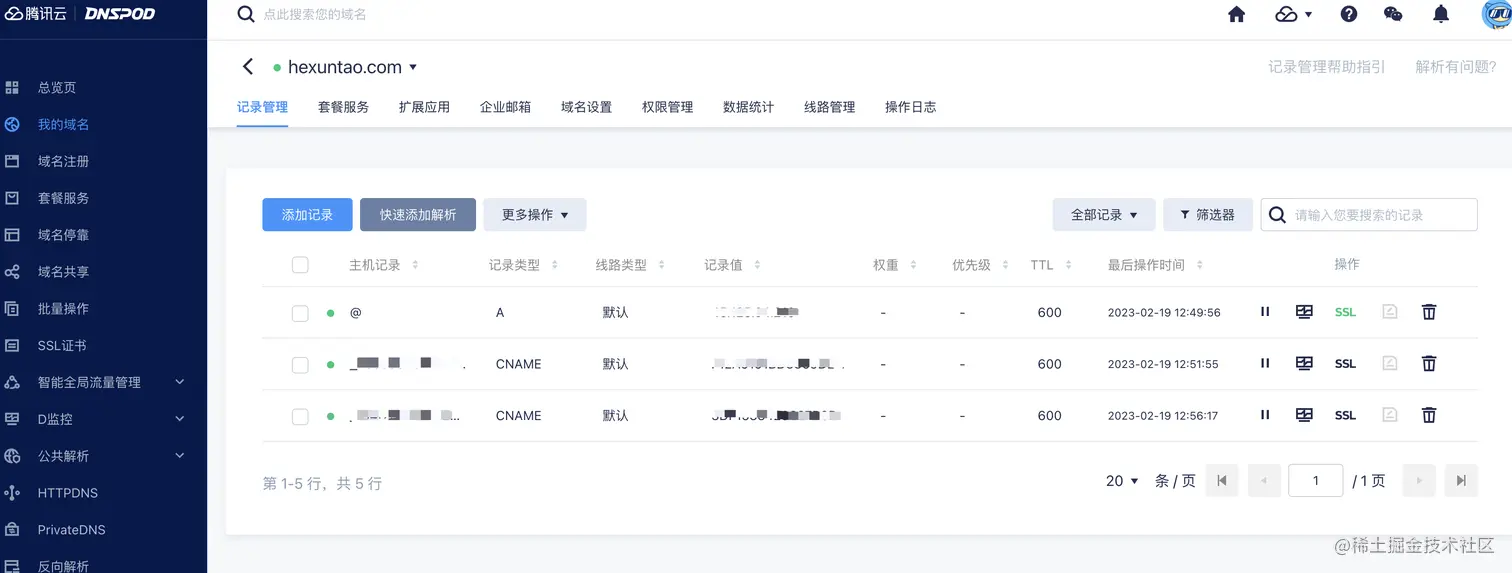Open the help question mark icon
1512x573 pixels.
[x=1349, y=14]
